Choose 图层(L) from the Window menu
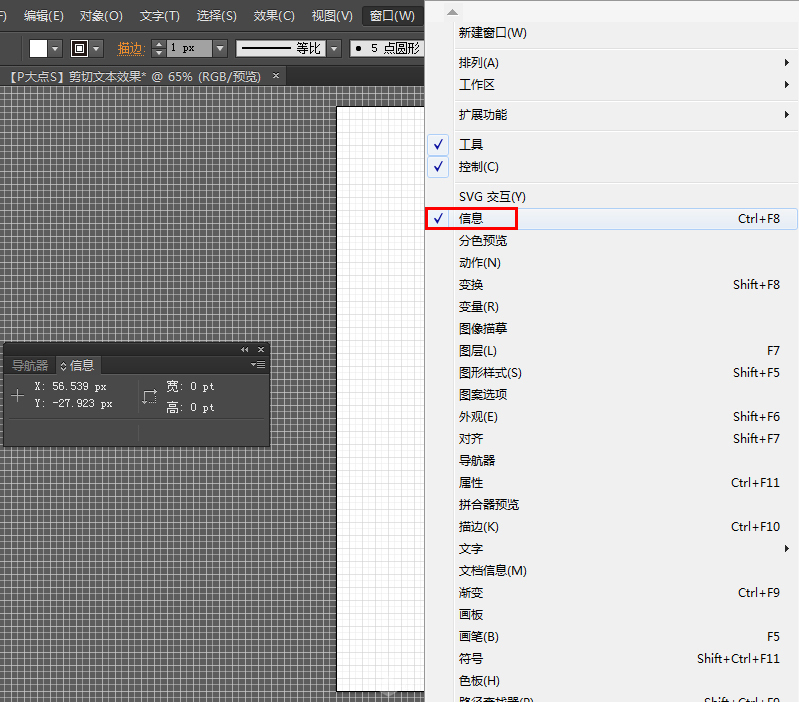Viewport: 799px width, 702px height. (x=478, y=351)
